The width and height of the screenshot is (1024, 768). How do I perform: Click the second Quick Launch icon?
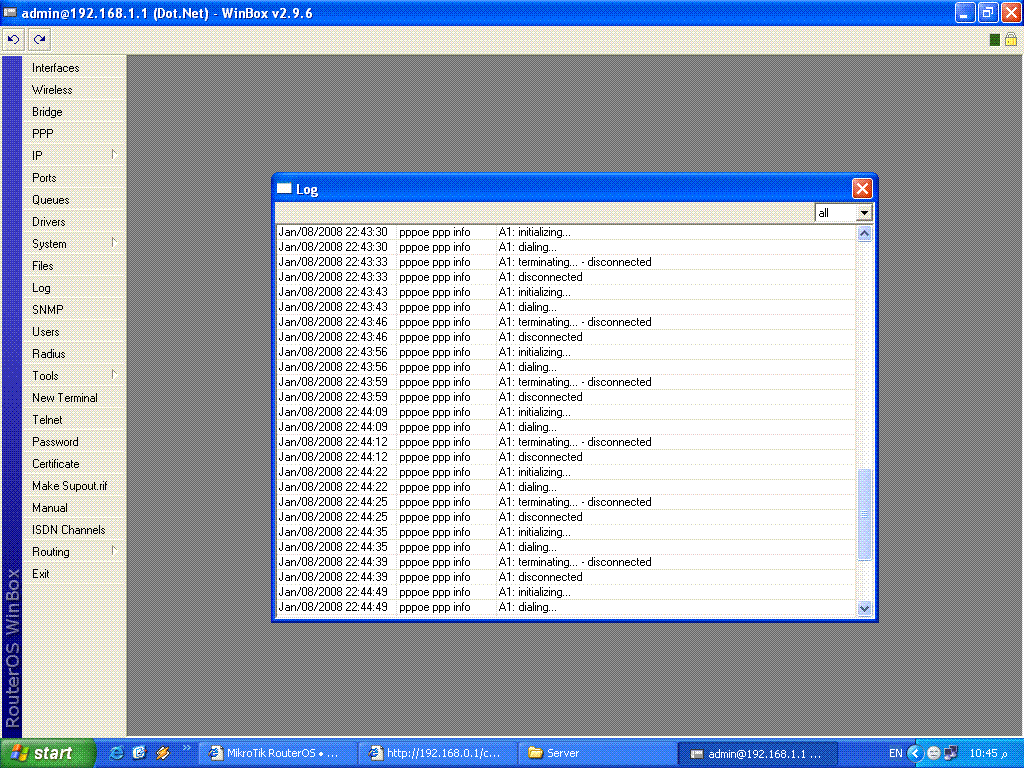(x=139, y=753)
